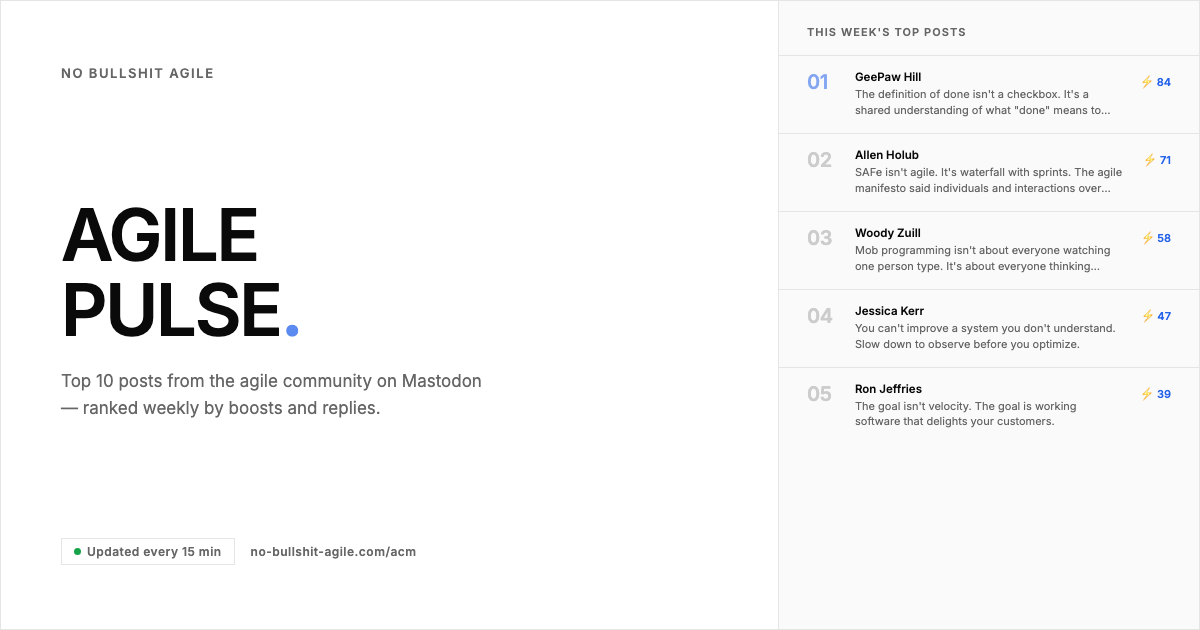Click the Updated every 15 min badge

[x=147, y=551]
